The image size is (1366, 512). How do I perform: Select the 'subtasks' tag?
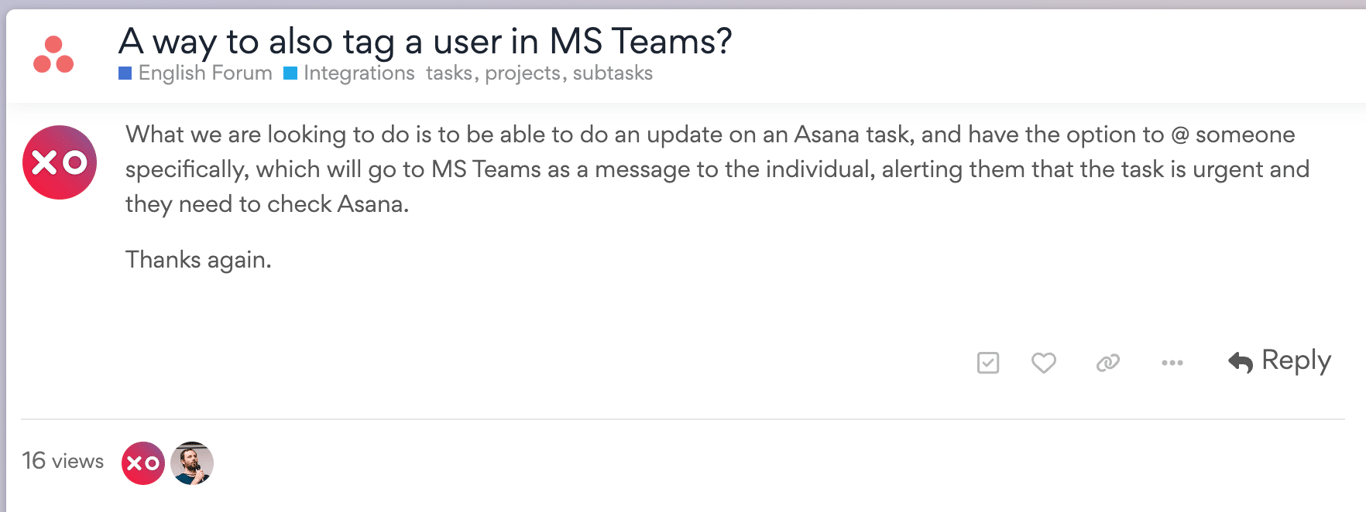point(613,73)
